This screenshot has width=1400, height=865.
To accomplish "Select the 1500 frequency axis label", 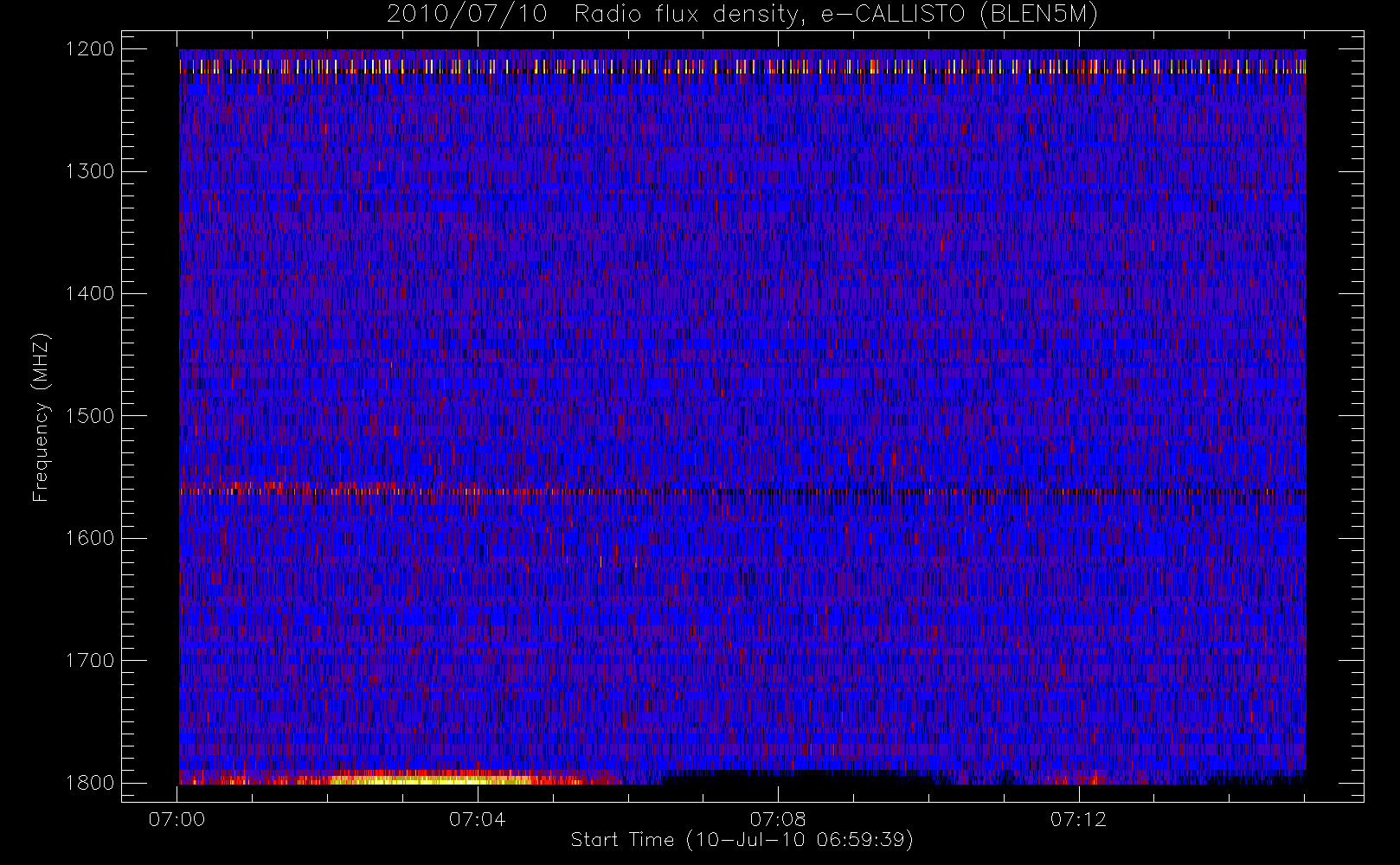I will (90, 415).
